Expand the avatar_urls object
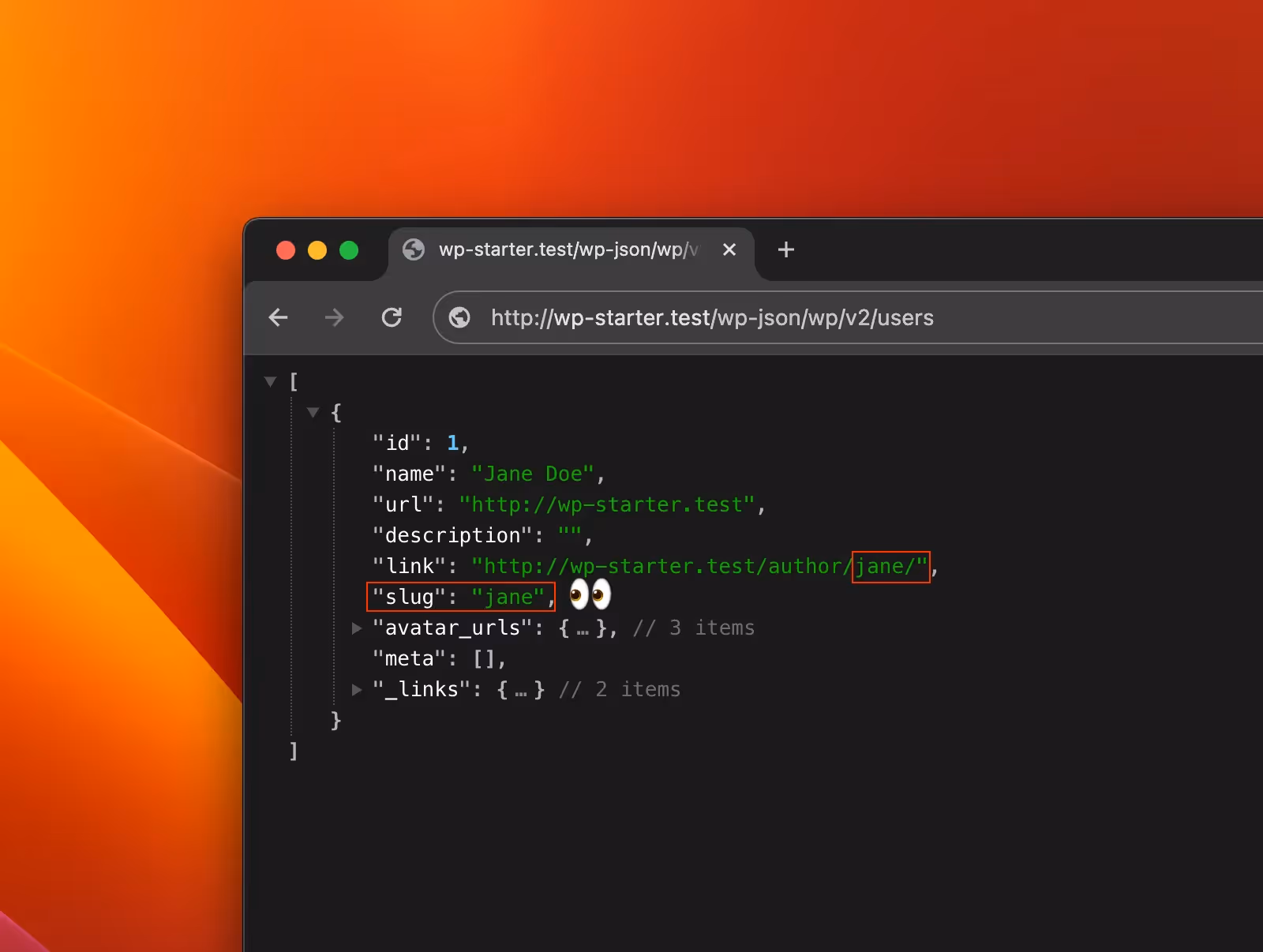 [x=357, y=628]
